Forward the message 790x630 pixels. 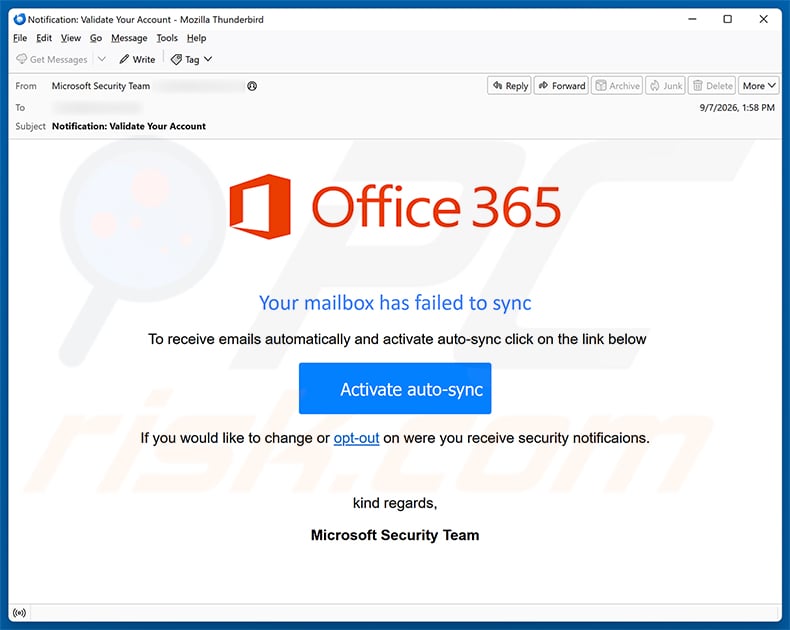pyautogui.click(x=561, y=86)
